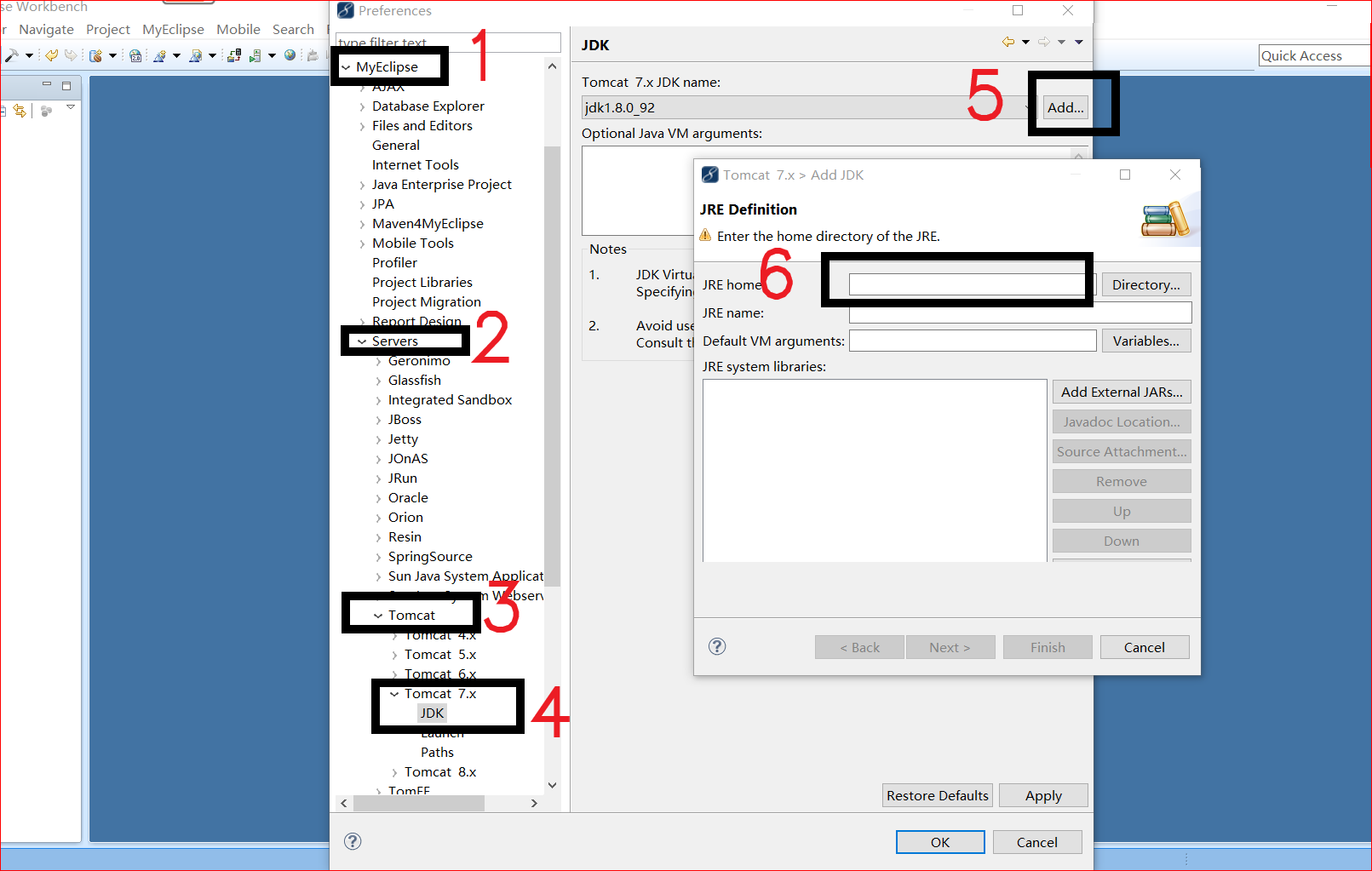
Task: Click the yellow undo arrow toolbar icon
Action: (50, 54)
